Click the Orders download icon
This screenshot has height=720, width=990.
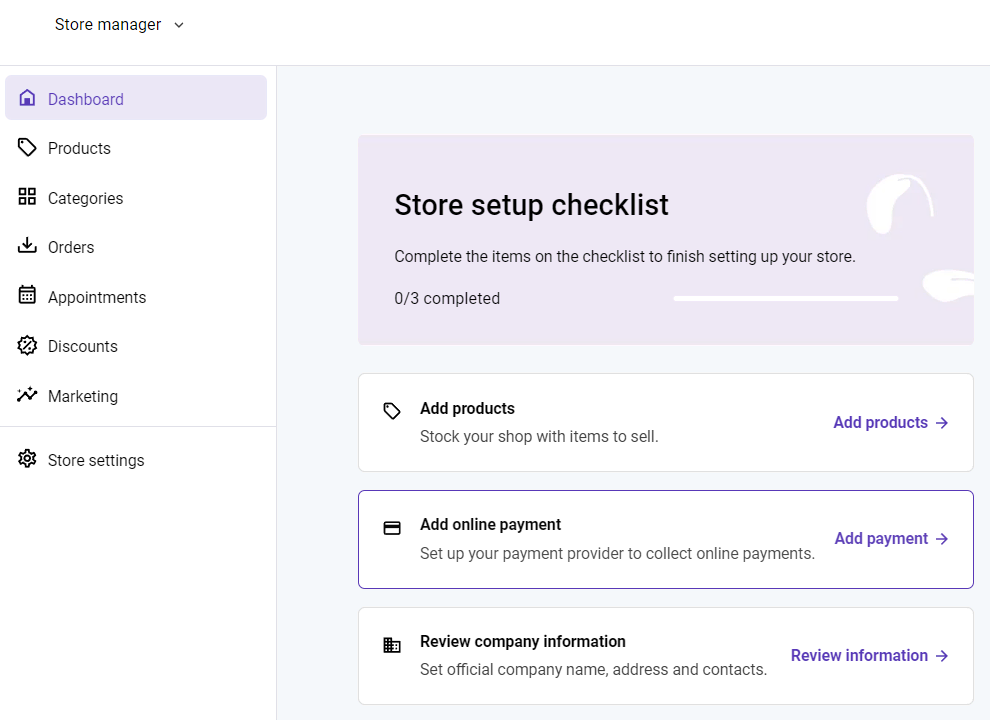(x=27, y=245)
